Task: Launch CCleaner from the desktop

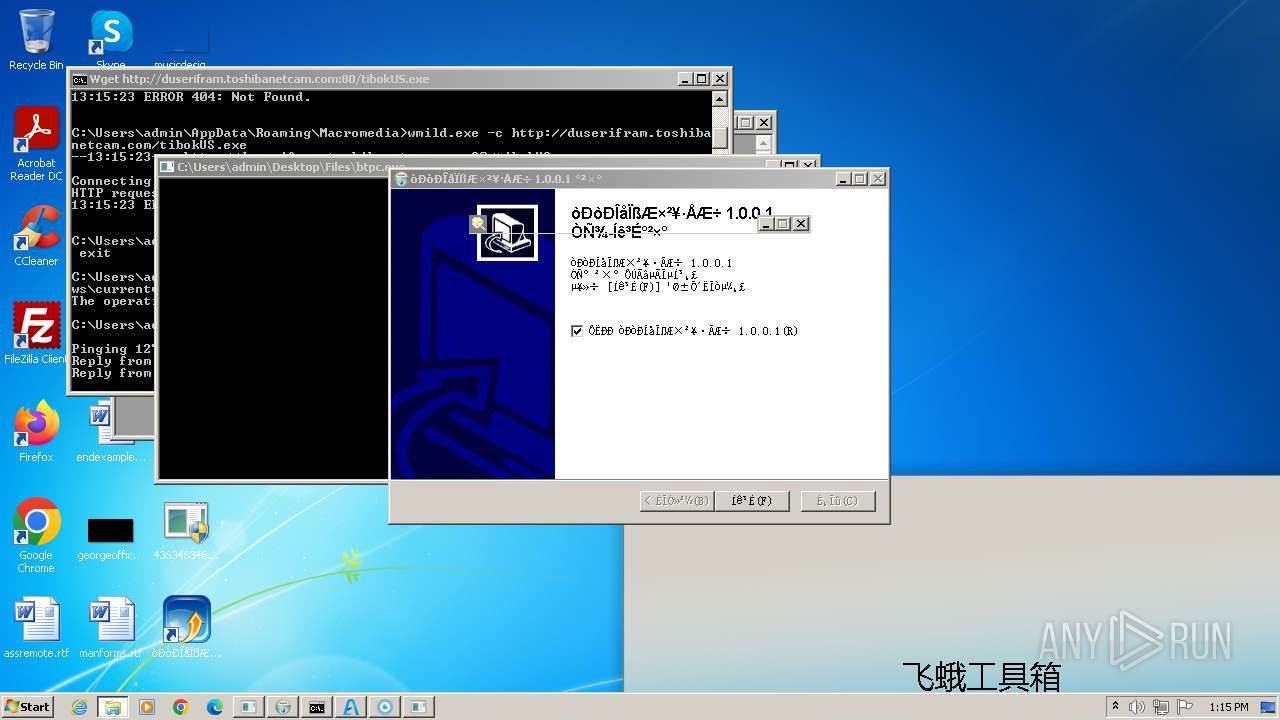Action: click(36, 236)
